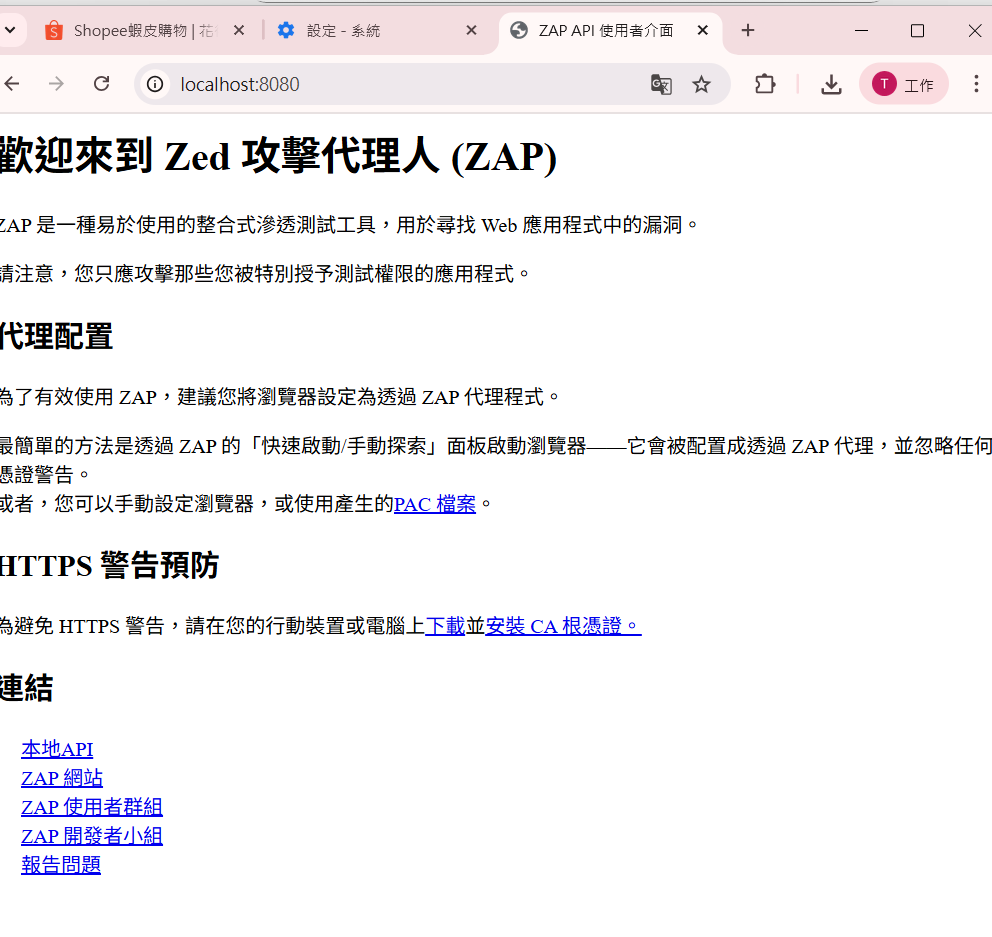Click the settings gear tab favicon
Viewport: 992px width, 937px height.
tap(286, 30)
